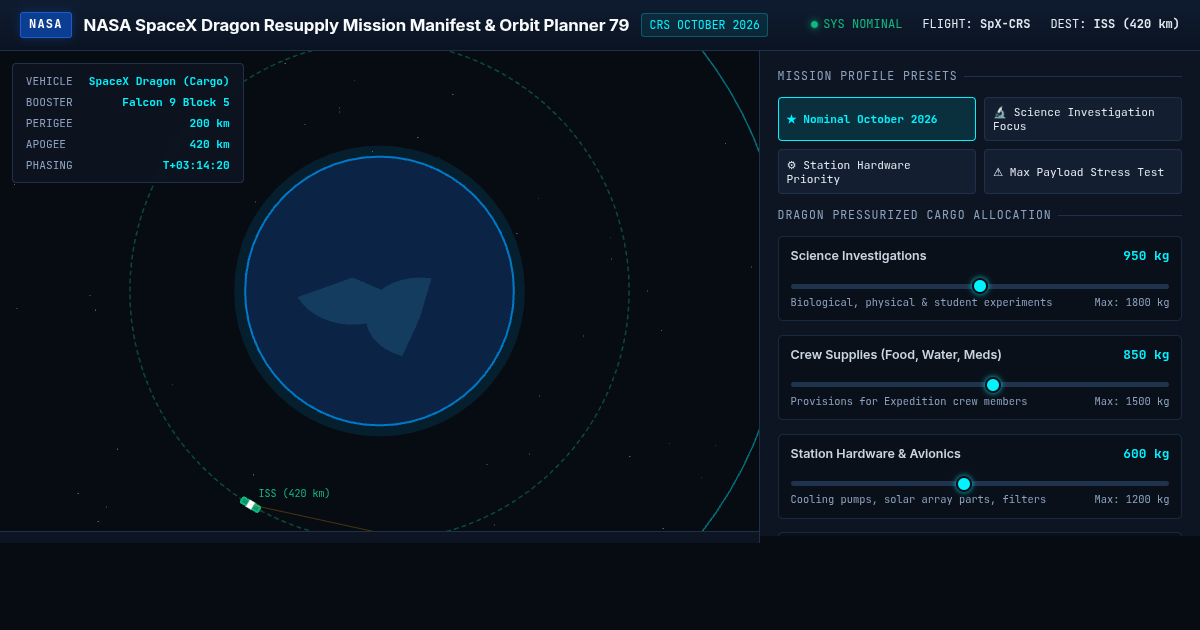Click the ISS spacecraft icon in orbit
Screen dimensions: 1200x630
(x=250, y=504)
